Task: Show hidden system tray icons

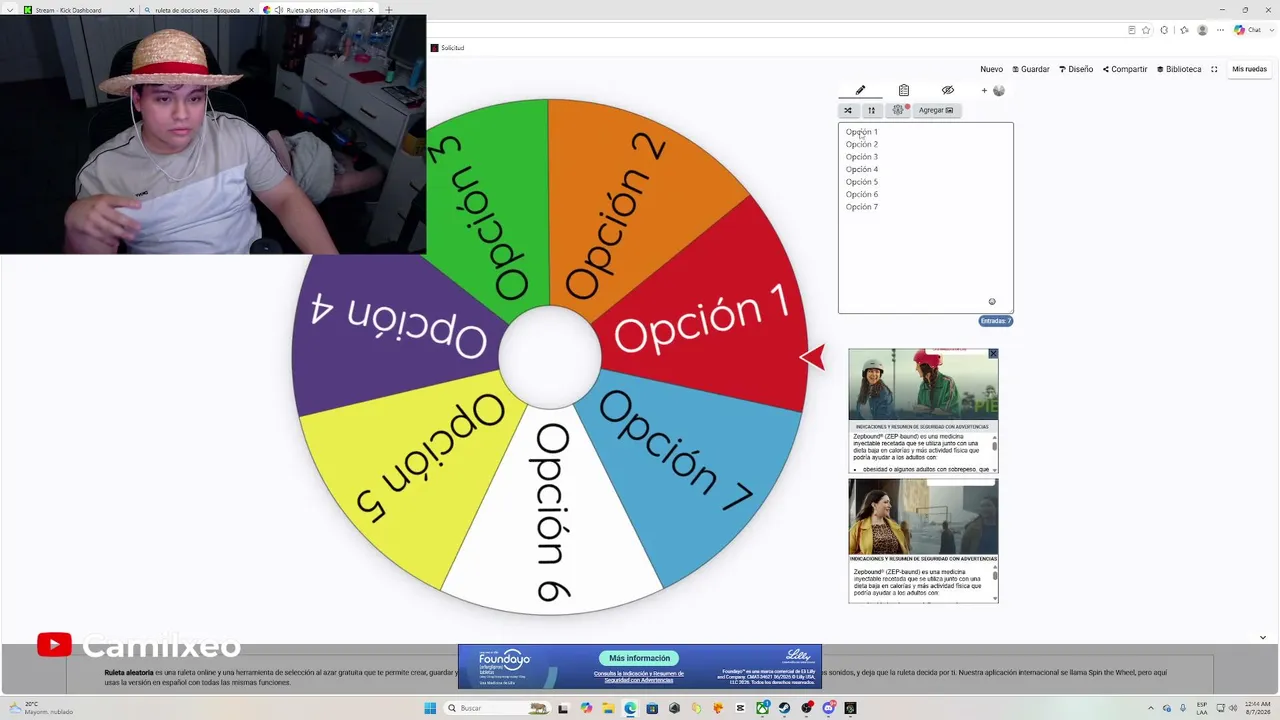Action: [x=1150, y=708]
